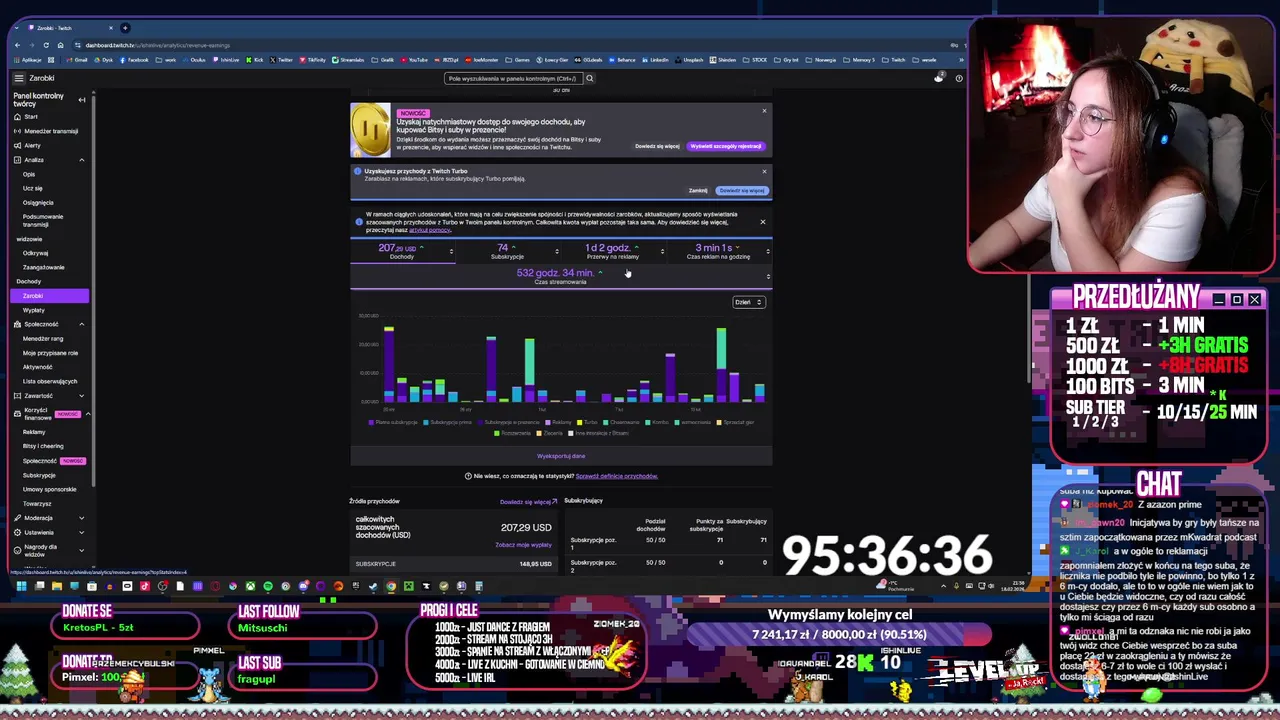
Task: Open Sprawdź definicje przychodów link
Action: [617, 476]
